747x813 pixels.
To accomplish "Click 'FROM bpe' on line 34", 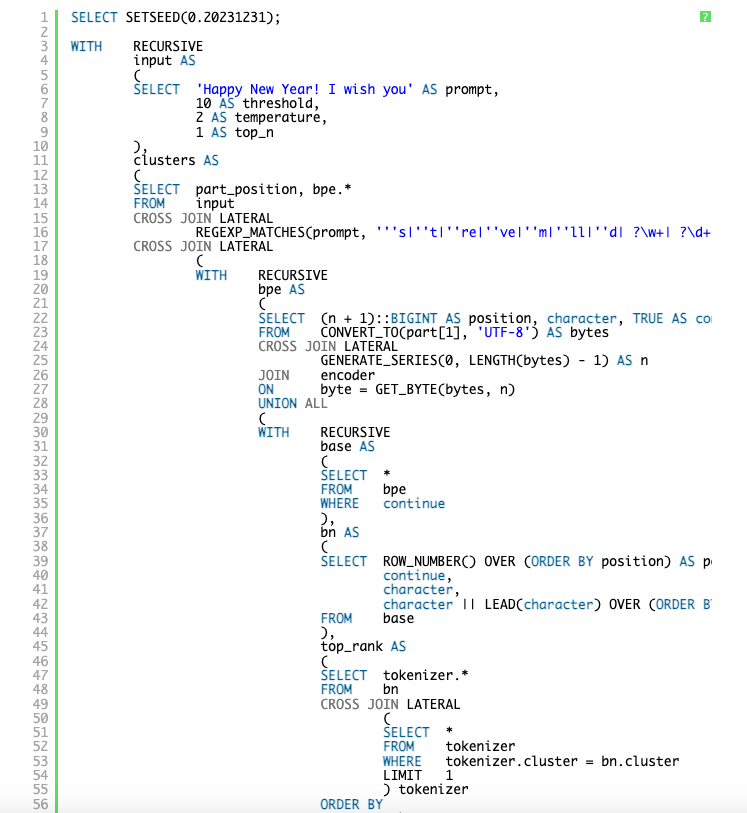I will [x=363, y=489].
